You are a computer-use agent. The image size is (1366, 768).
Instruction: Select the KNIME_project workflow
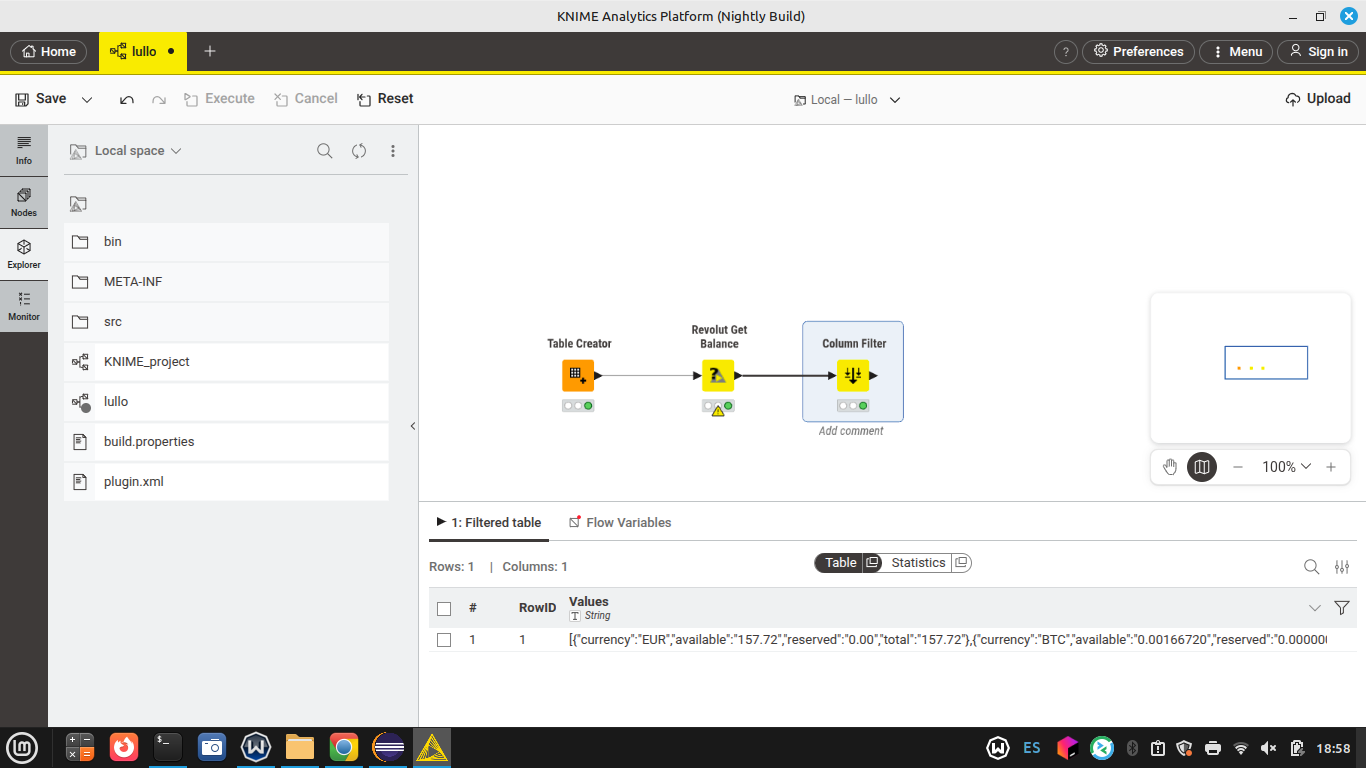(226, 362)
